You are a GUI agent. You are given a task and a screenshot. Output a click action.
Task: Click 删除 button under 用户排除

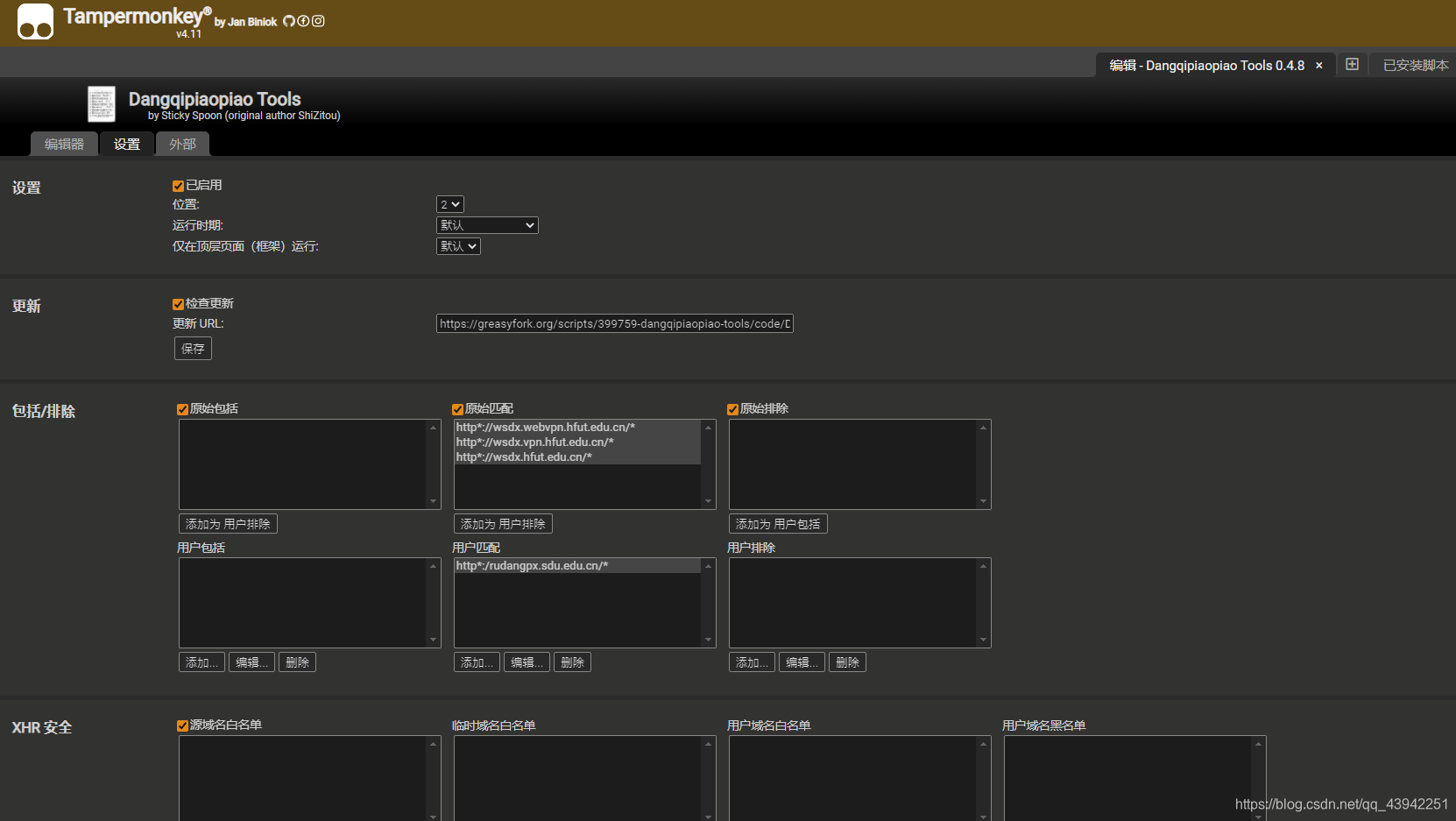click(x=847, y=662)
